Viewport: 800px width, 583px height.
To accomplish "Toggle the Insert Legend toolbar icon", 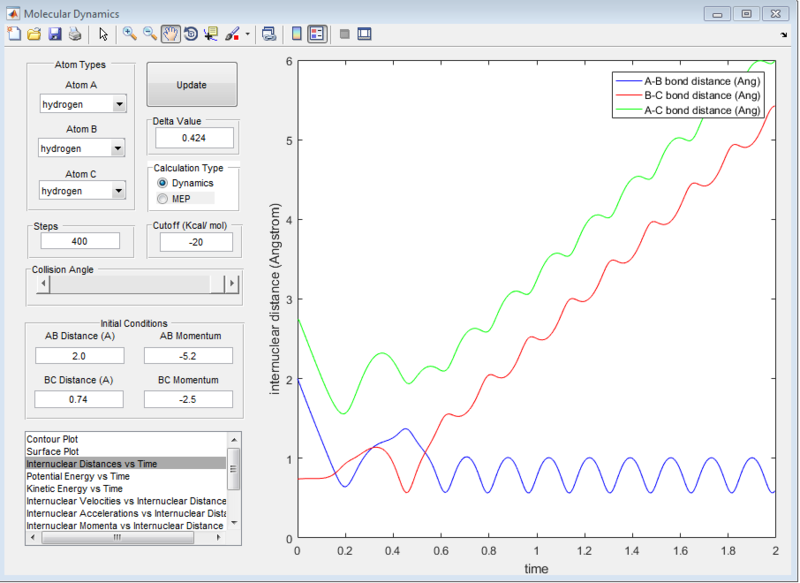I will point(317,34).
